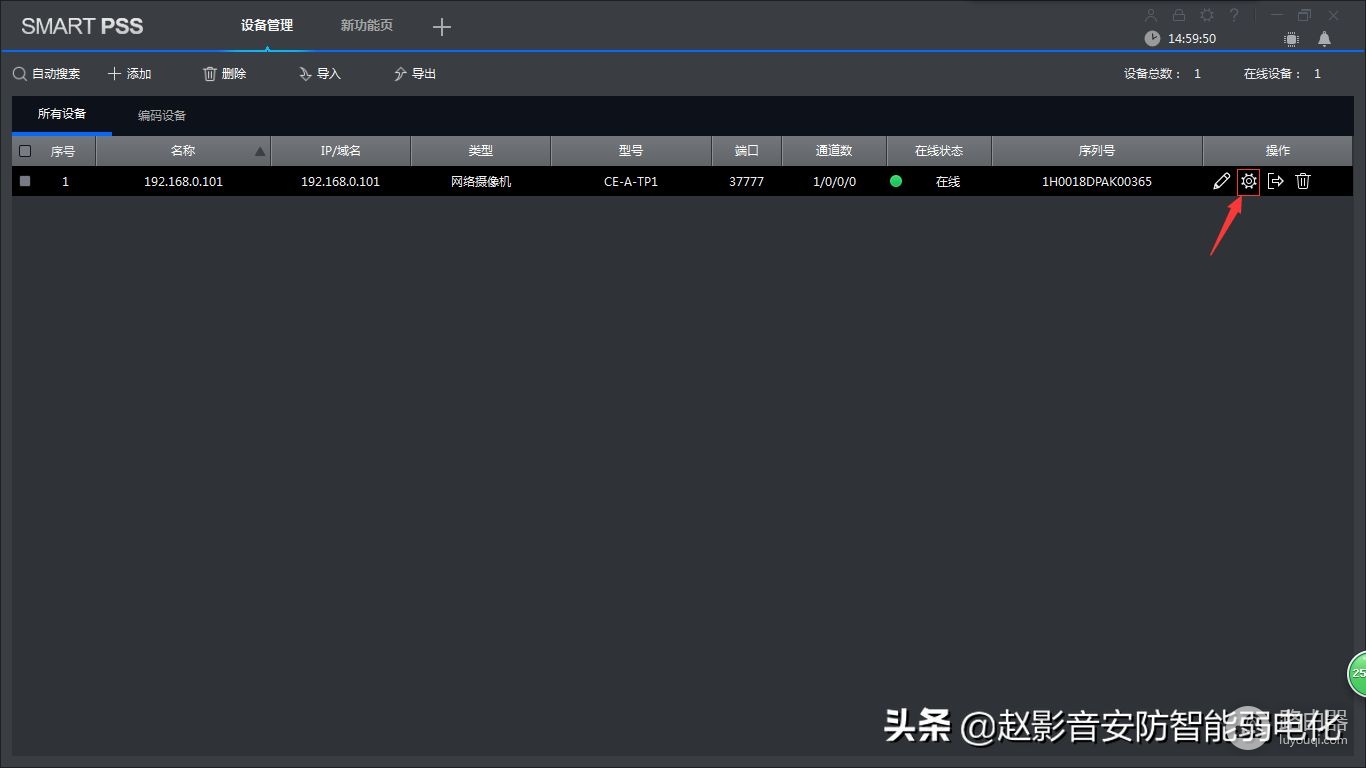The image size is (1366, 768).
Task: Click 删除 delete toolbar button
Action: click(x=224, y=74)
